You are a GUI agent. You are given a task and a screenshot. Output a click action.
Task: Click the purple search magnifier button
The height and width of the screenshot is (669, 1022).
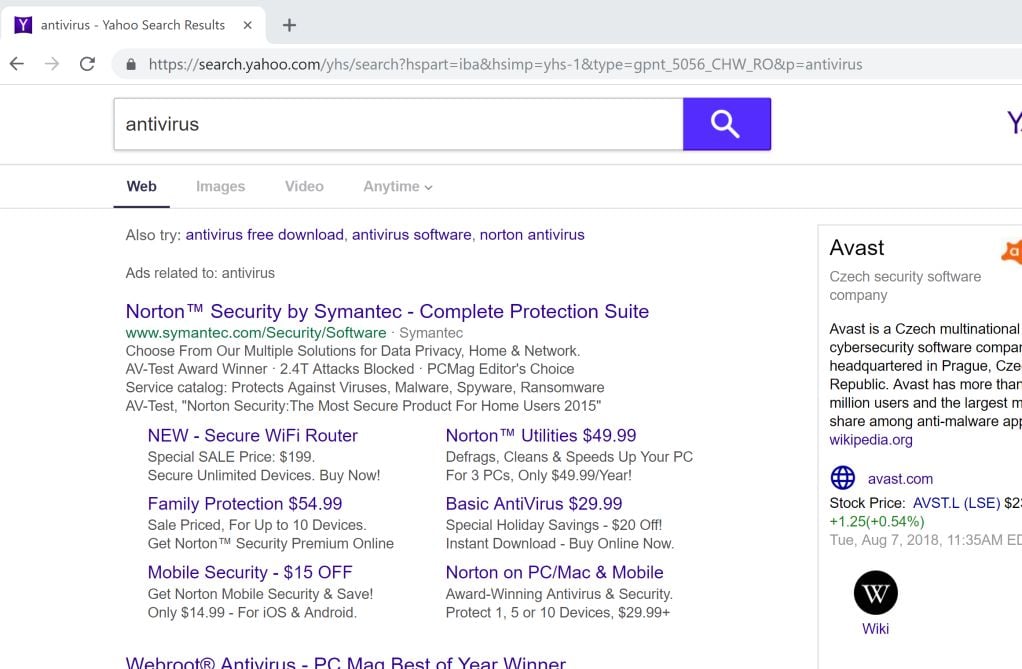tap(726, 124)
